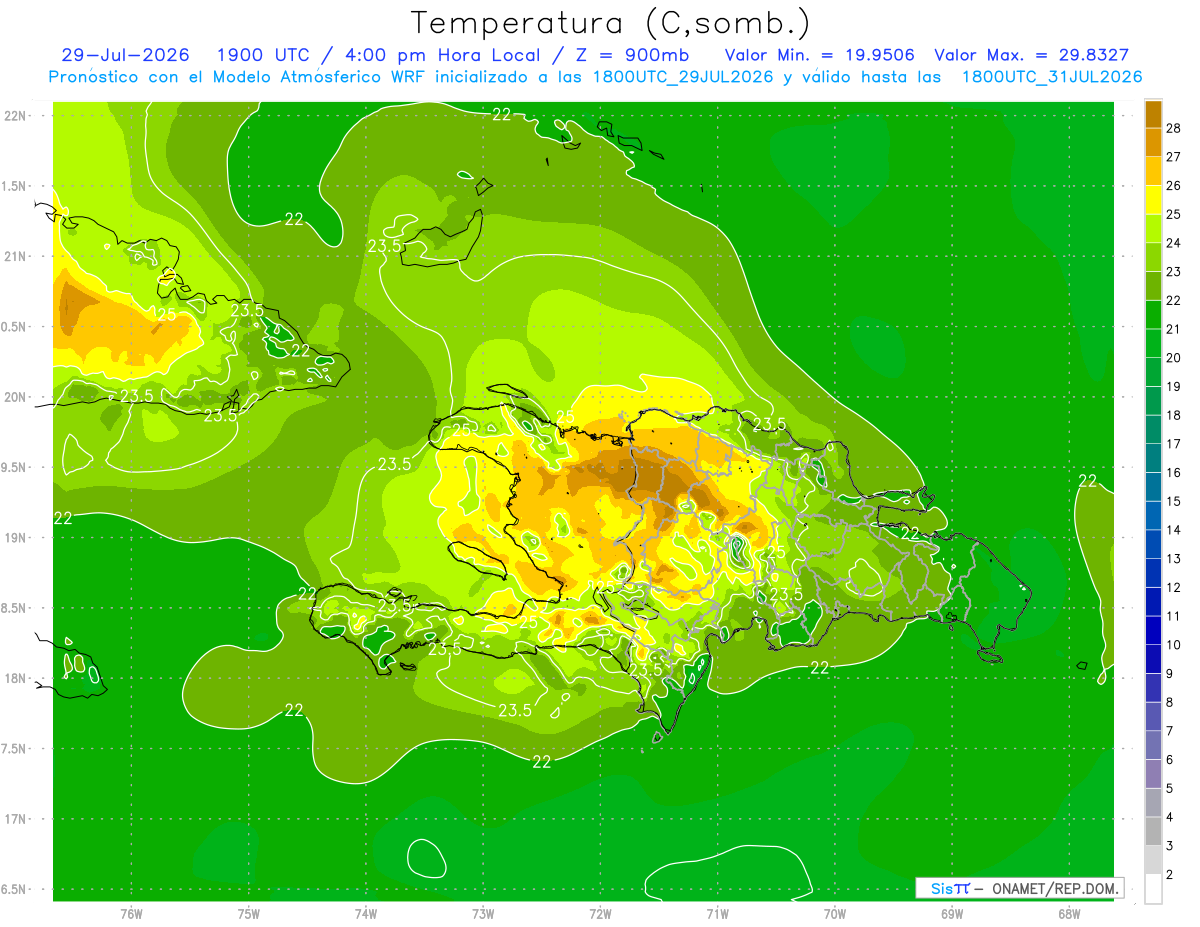Pick the yellow swatch between 25 and 26
1200x927 pixels.
pos(1153,200)
